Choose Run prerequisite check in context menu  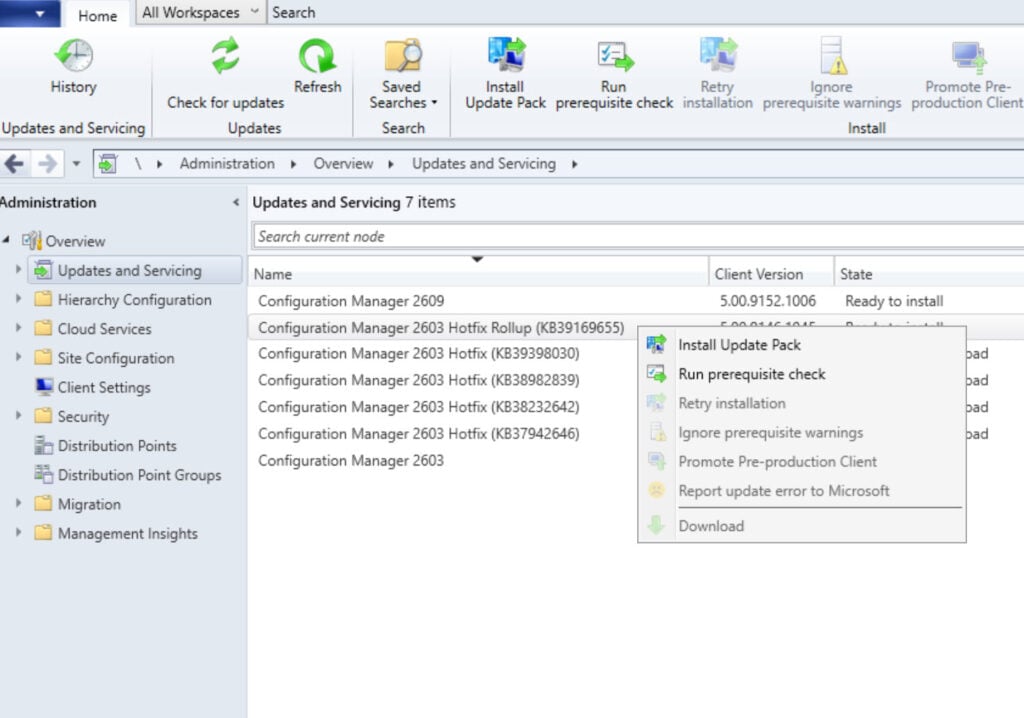click(801, 374)
